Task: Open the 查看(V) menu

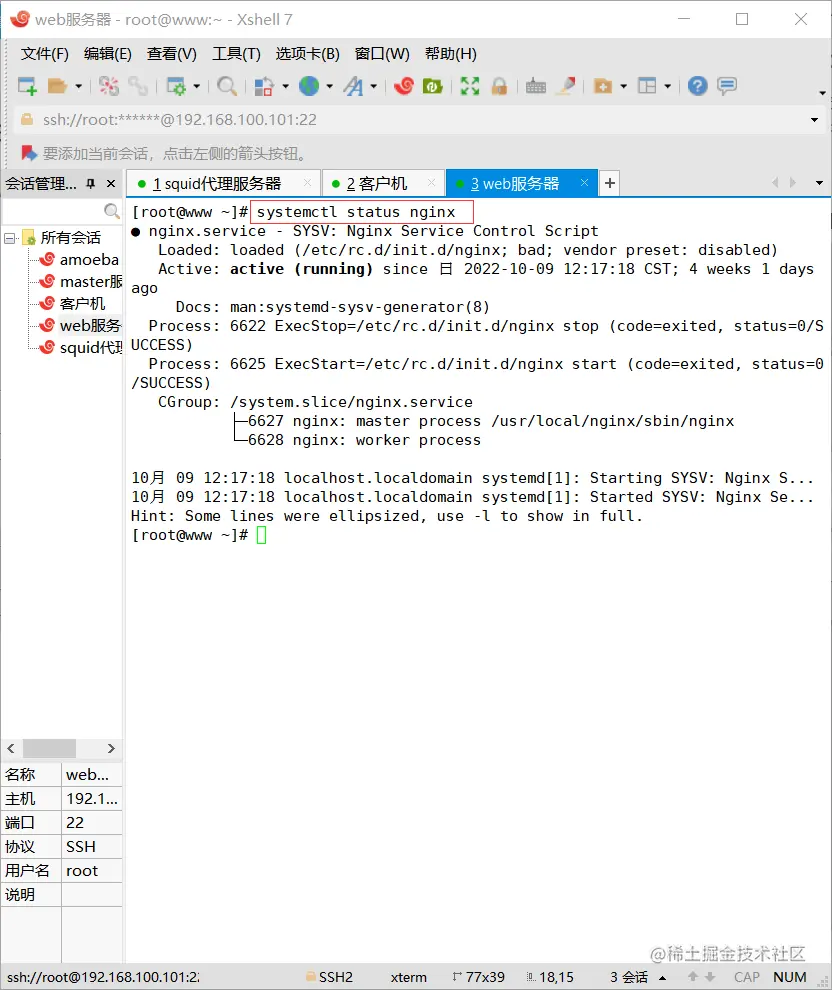Action: coord(172,54)
